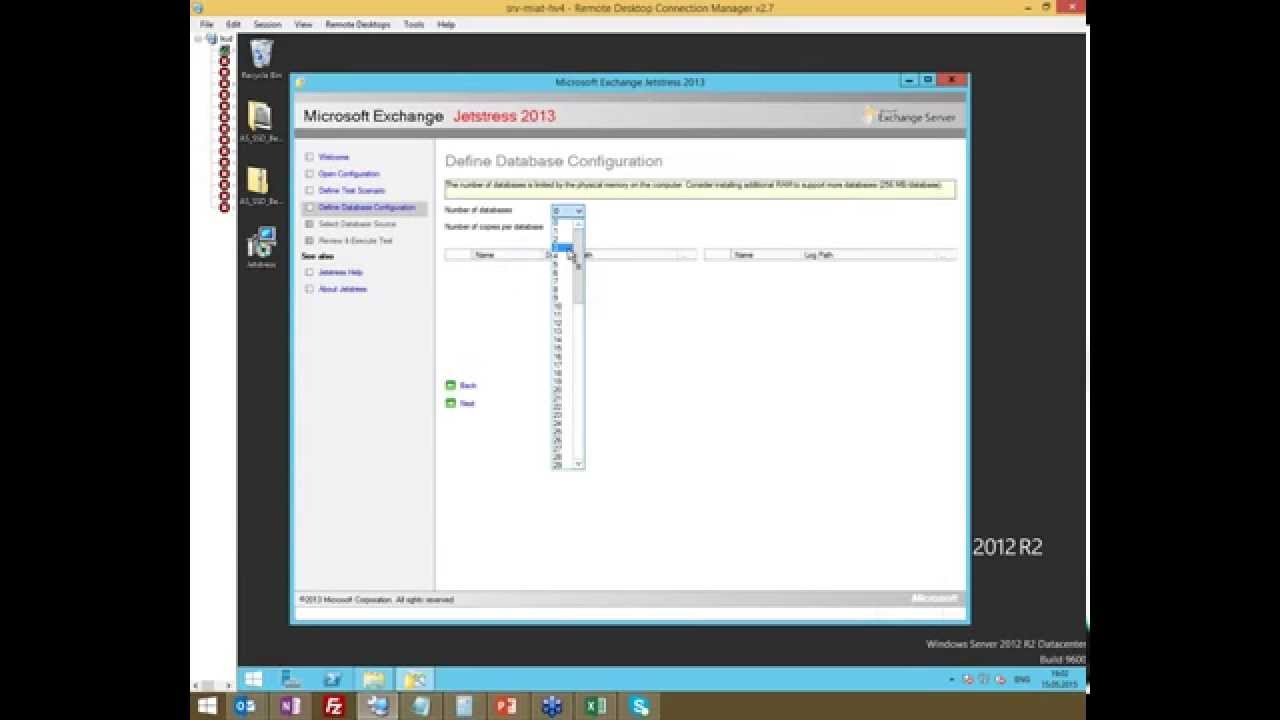Screen dimensions: 1280x720
Task: Open the Session menu
Action: (267, 24)
